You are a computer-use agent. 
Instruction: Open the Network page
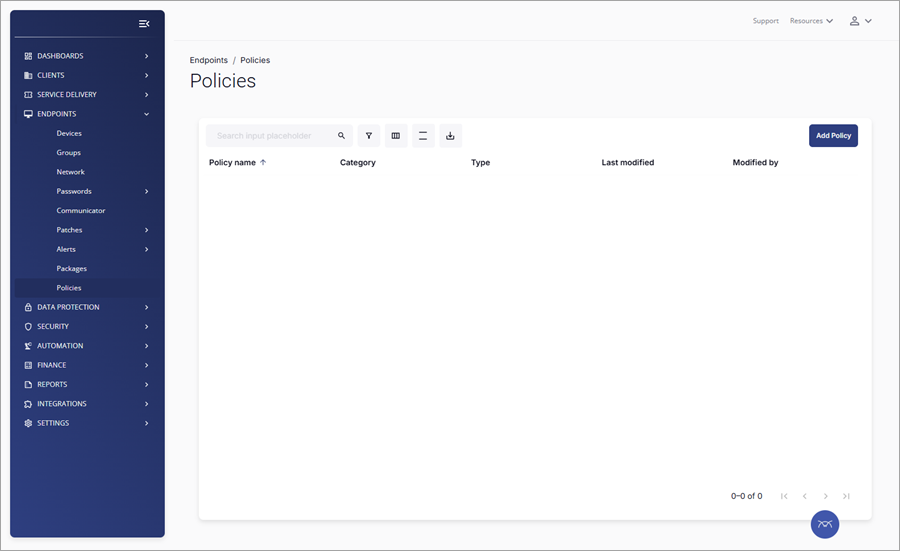(70, 172)
